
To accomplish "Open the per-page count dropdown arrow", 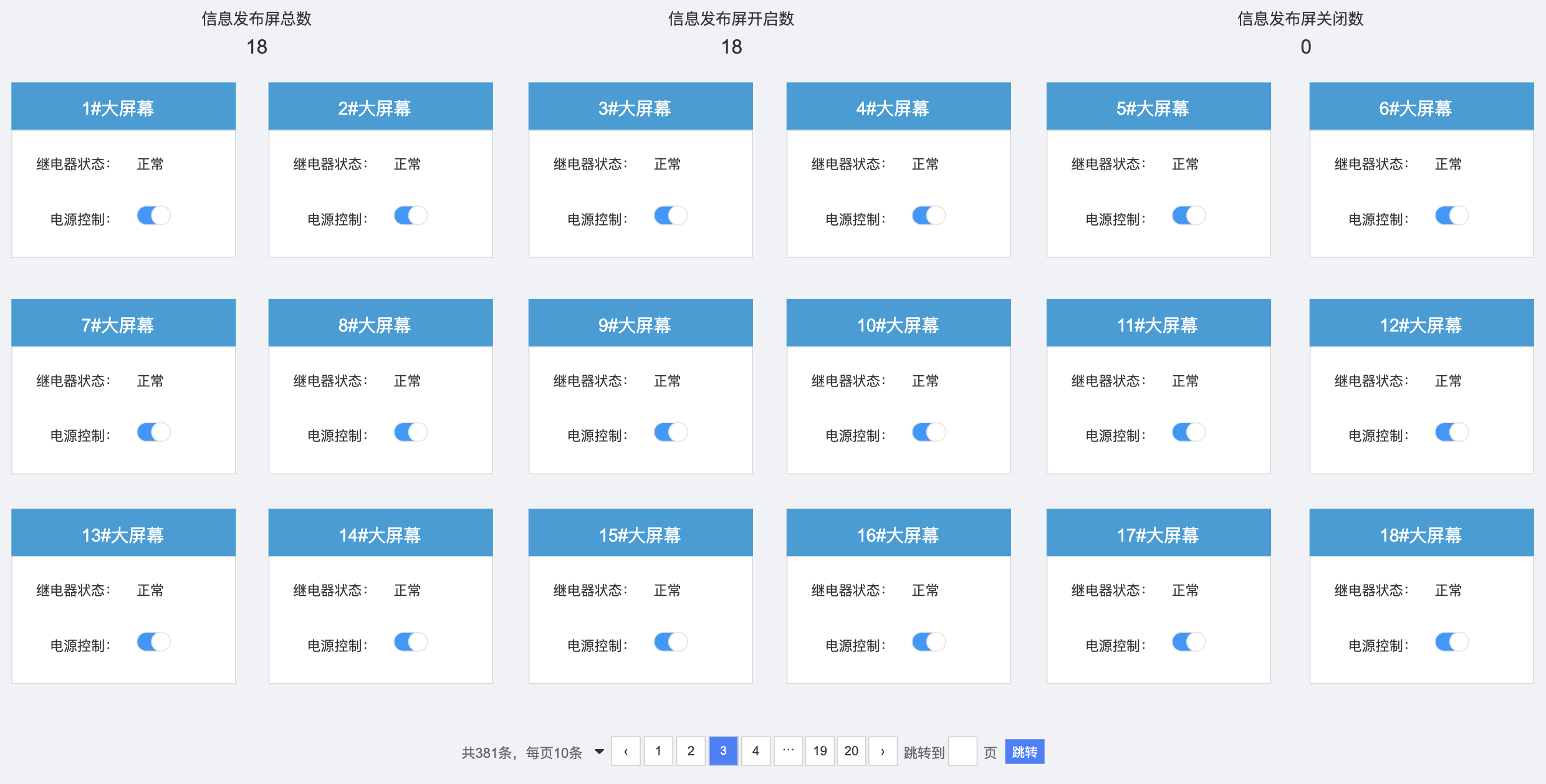I will (599, 752).
